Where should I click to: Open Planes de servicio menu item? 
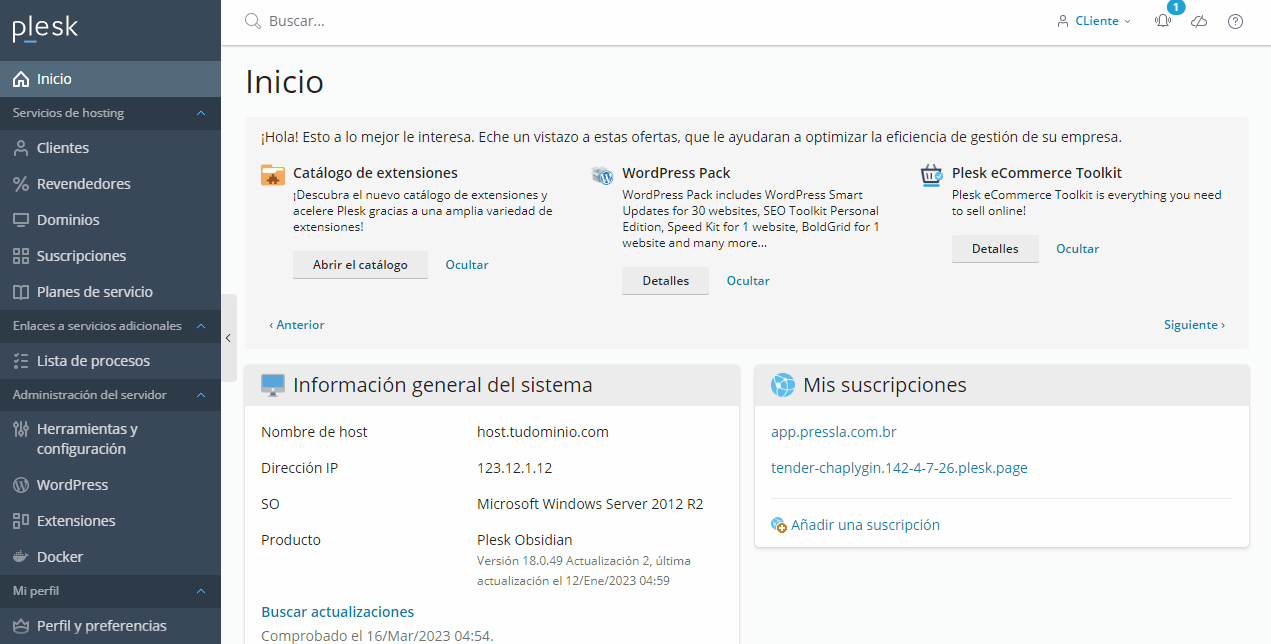(x=110, y=292)
